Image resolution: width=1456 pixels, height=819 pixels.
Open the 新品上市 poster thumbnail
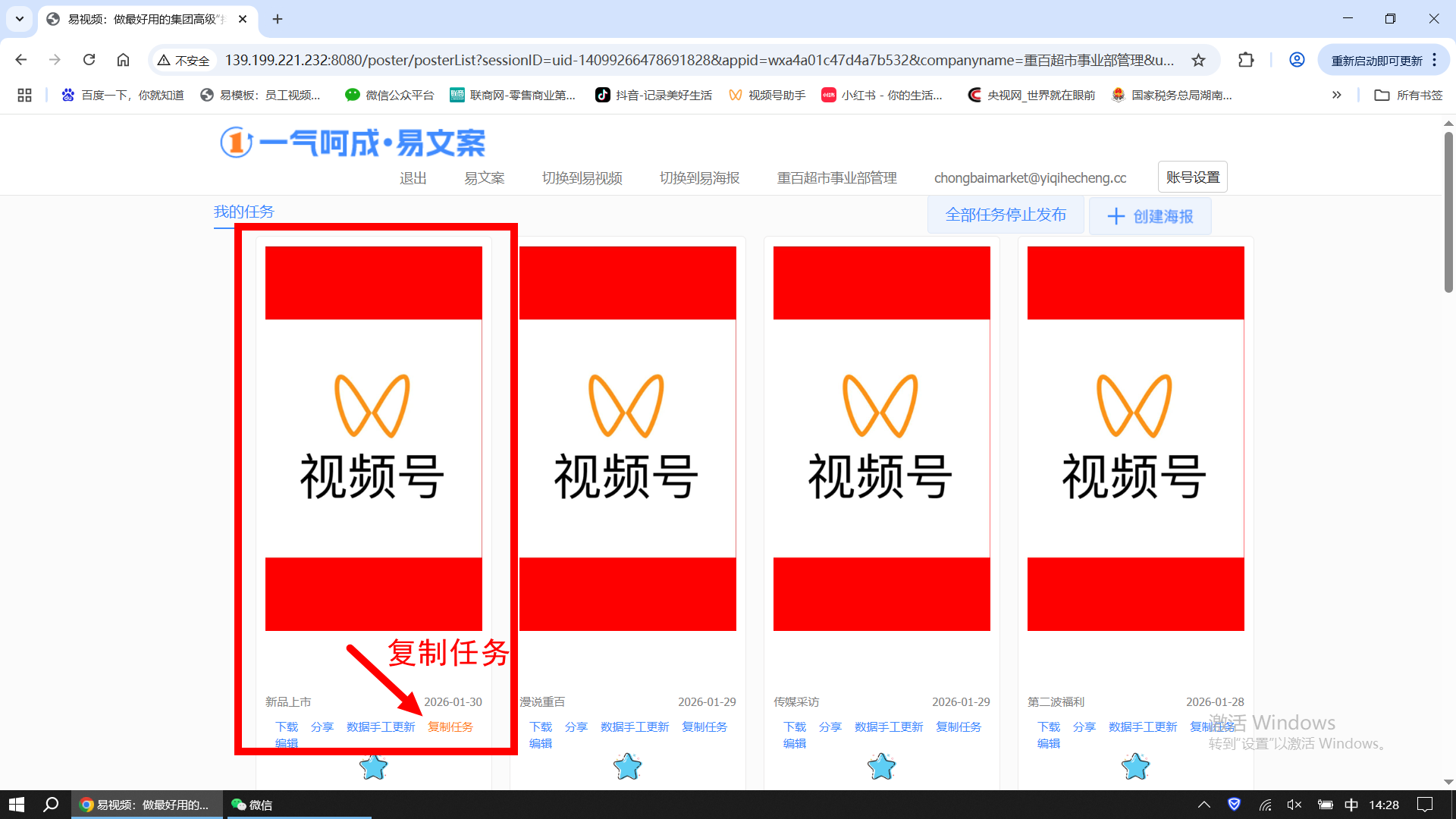point(374,438)
